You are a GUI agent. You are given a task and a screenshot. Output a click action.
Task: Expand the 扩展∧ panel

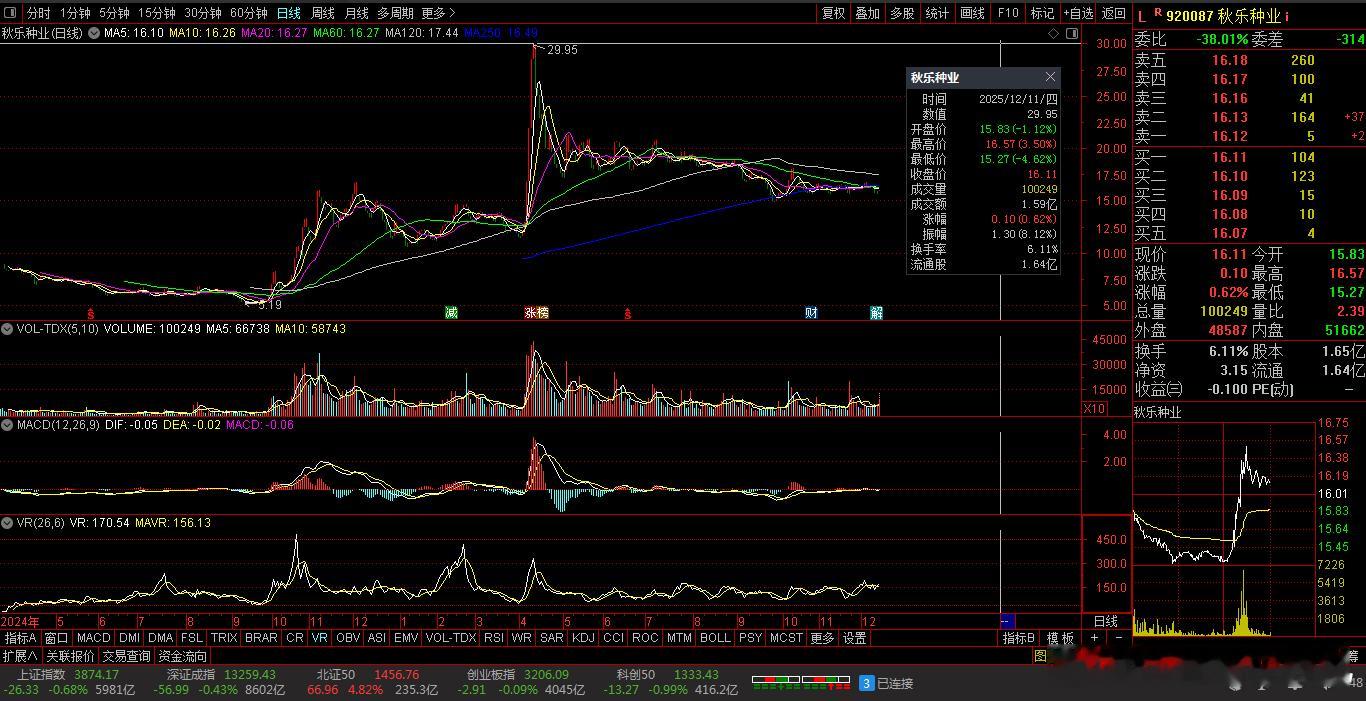20,656
